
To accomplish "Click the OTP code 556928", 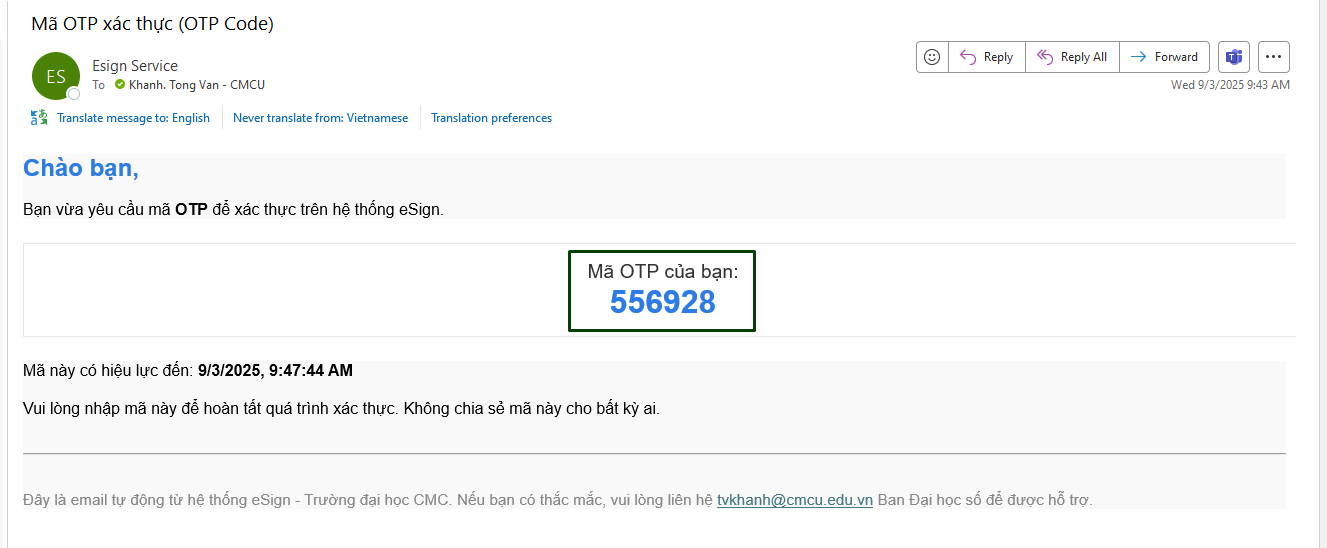I will [x=662, y=302].
